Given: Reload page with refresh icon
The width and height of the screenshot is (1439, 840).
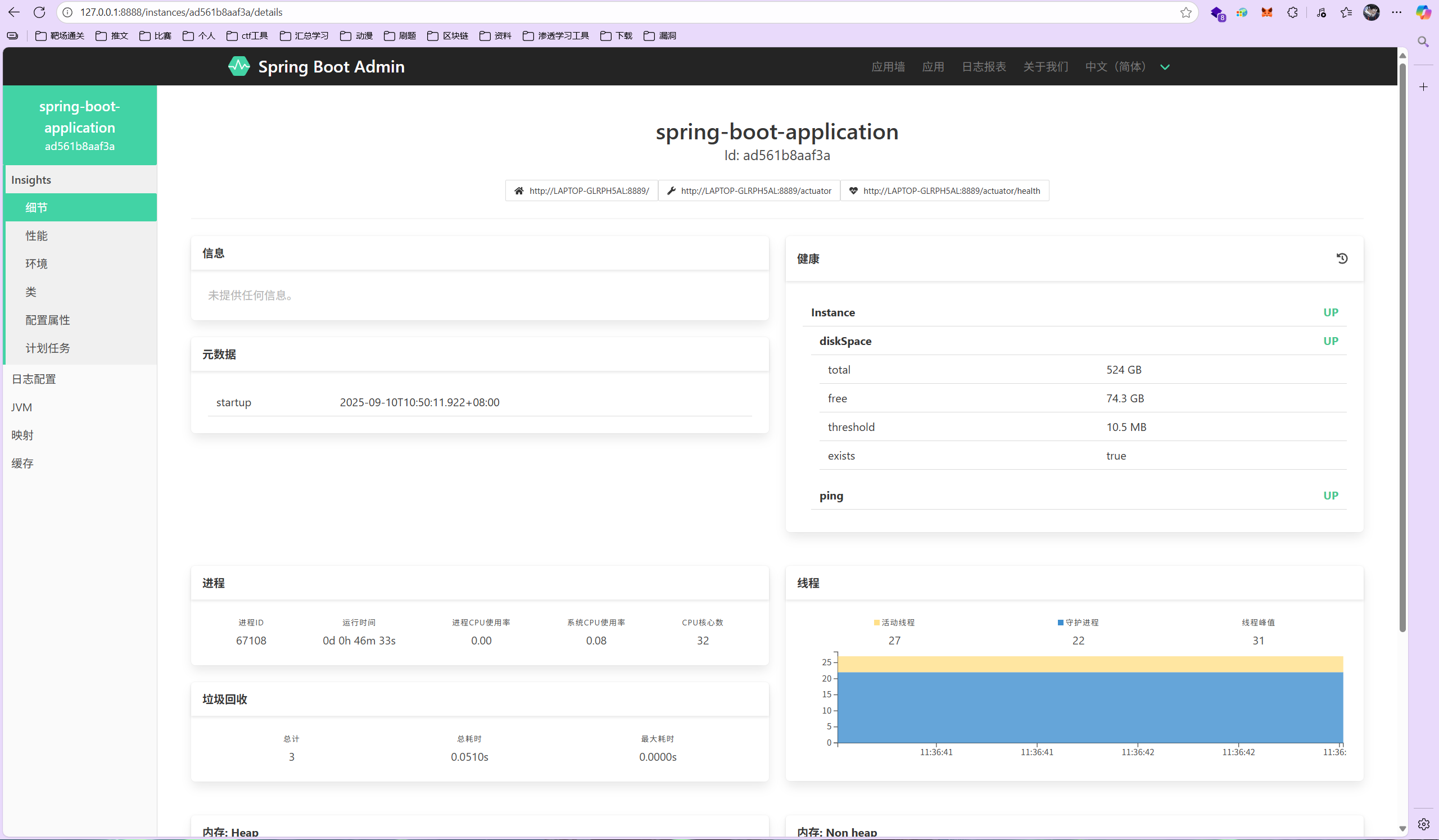Looking at the screenshot, I should pos(39,12).
